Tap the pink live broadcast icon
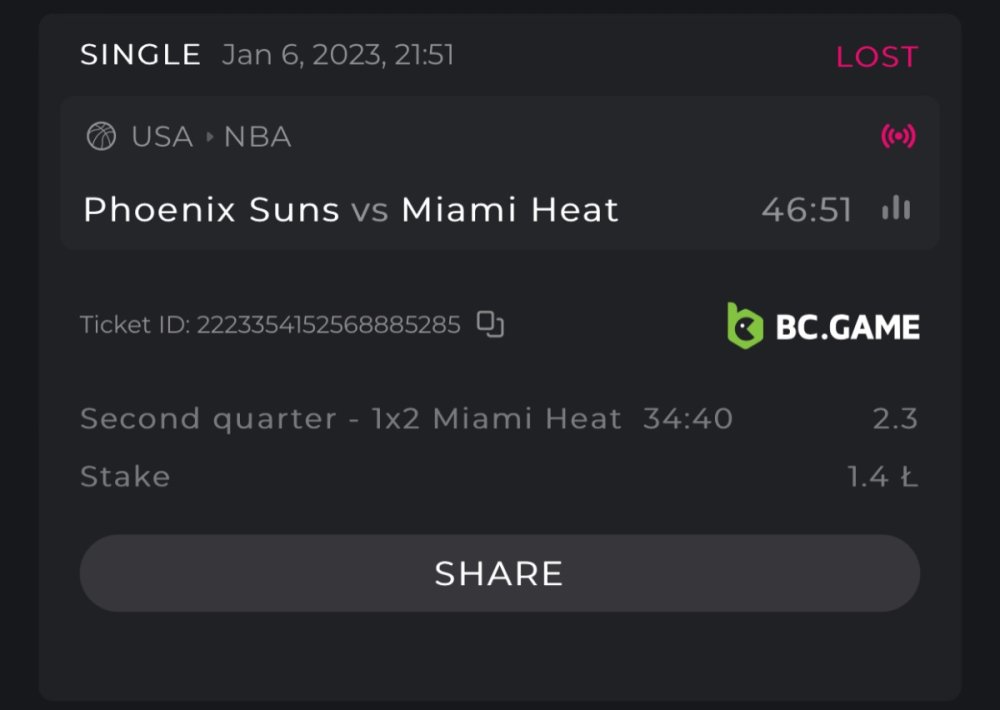Image resolution: width=1000 pixels, height=710 pixels. (x=898, y=136)
